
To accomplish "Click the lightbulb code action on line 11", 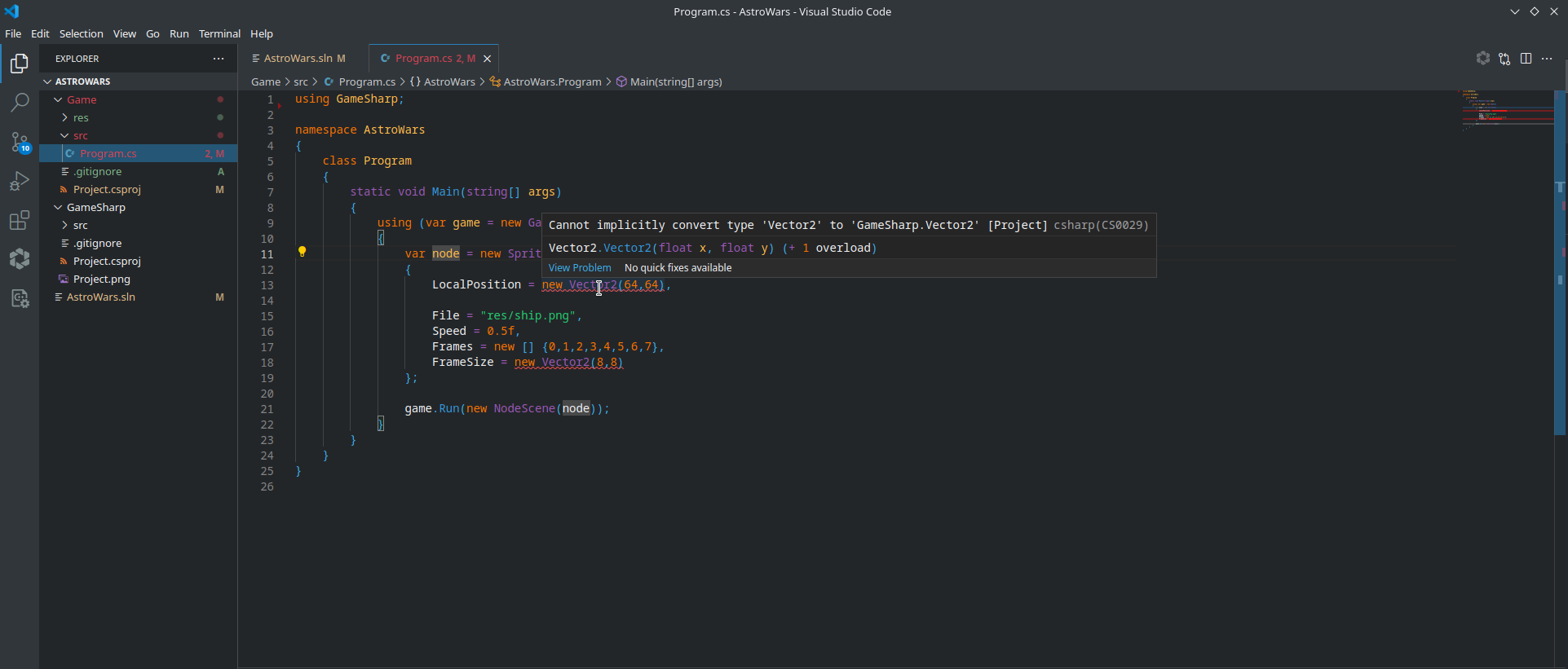I will tap(302, 252).
